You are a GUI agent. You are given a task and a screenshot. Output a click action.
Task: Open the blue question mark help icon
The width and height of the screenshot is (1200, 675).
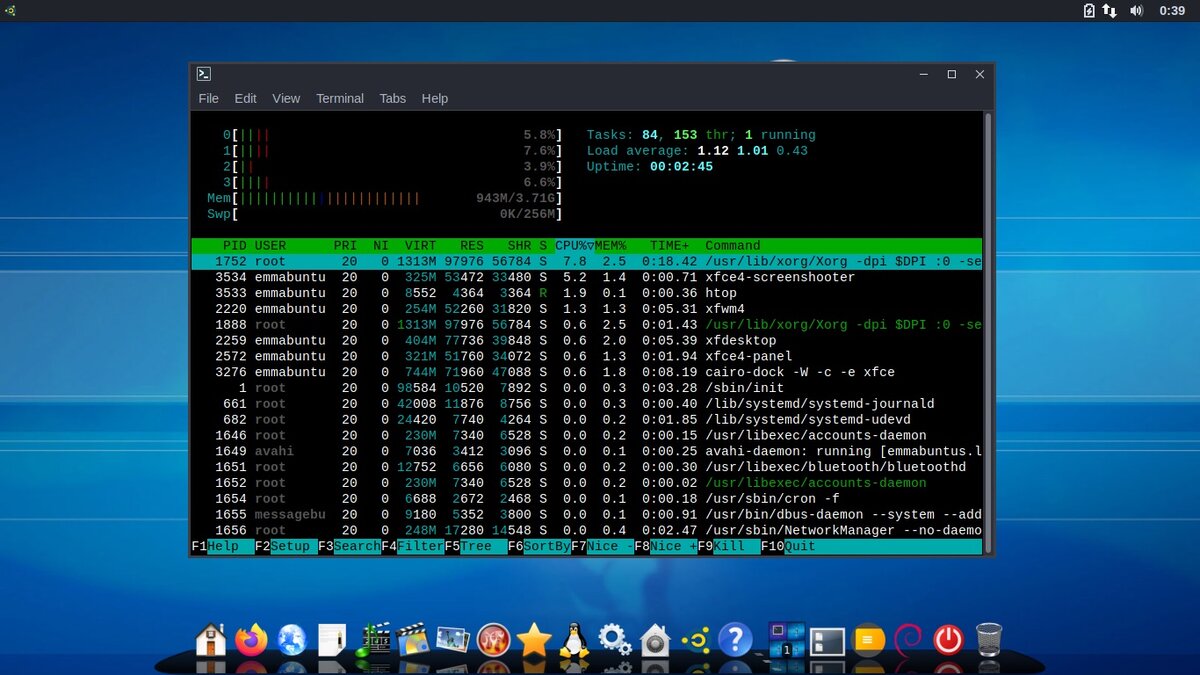pyautogui.click(x=735, y=639)
